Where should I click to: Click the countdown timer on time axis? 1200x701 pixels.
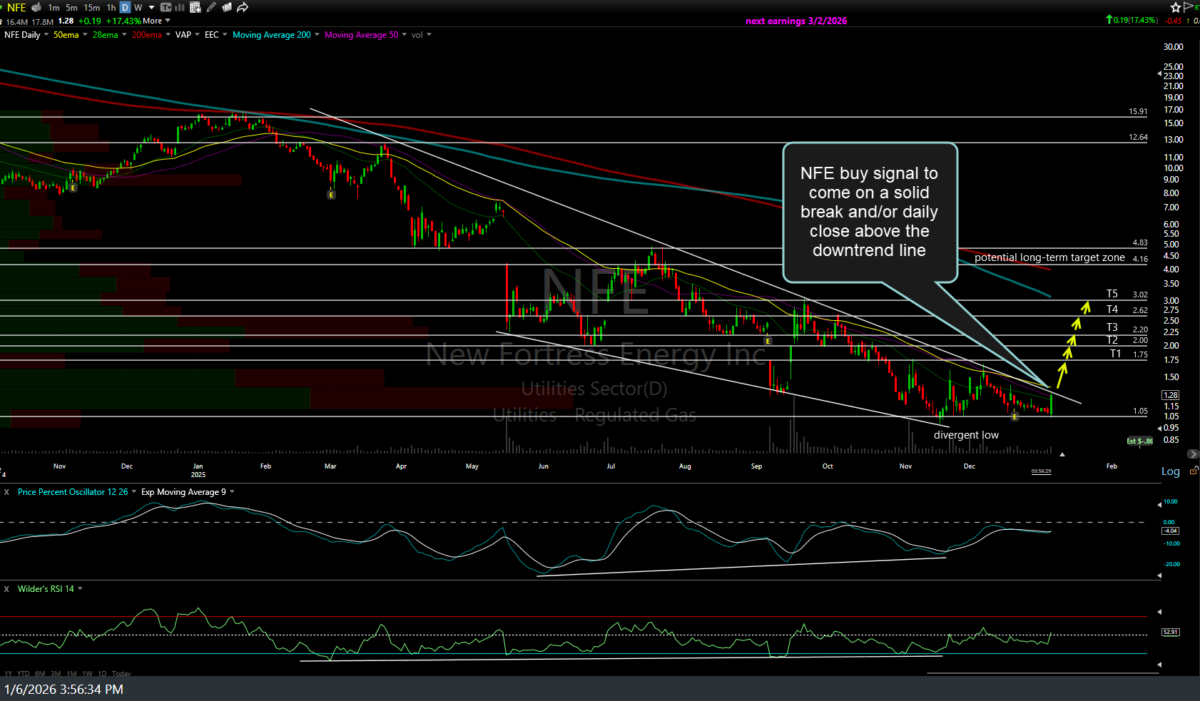click(1041, 471)
